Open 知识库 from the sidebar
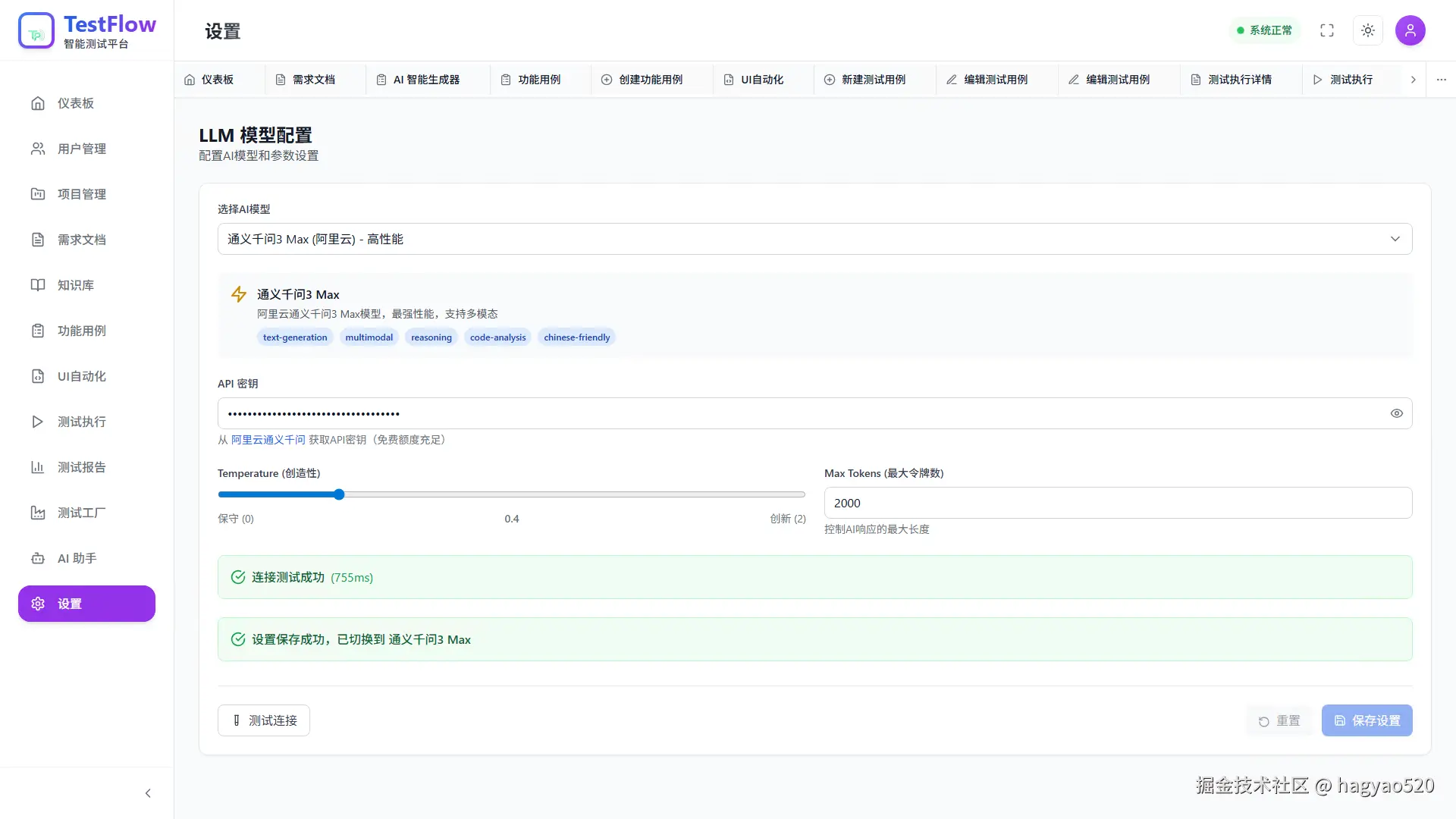Screen dimensions: 1456x819 [x=75, y=285]
